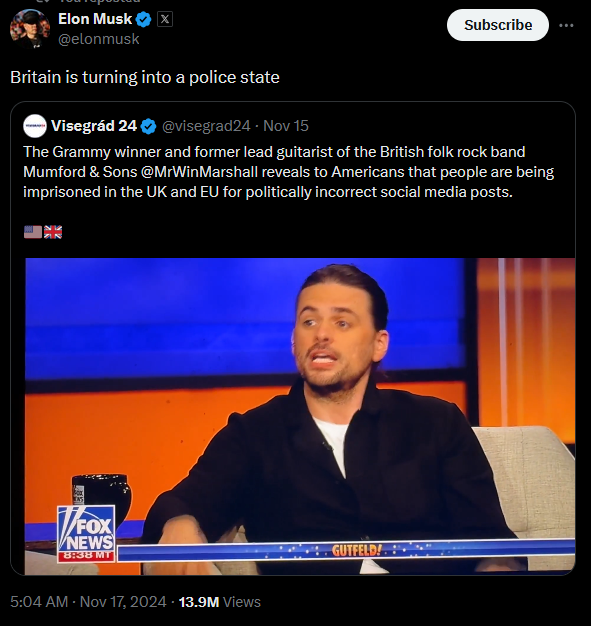Click the US flag emoji
This screenshot has width=591, height=626.
coord(33,232)
